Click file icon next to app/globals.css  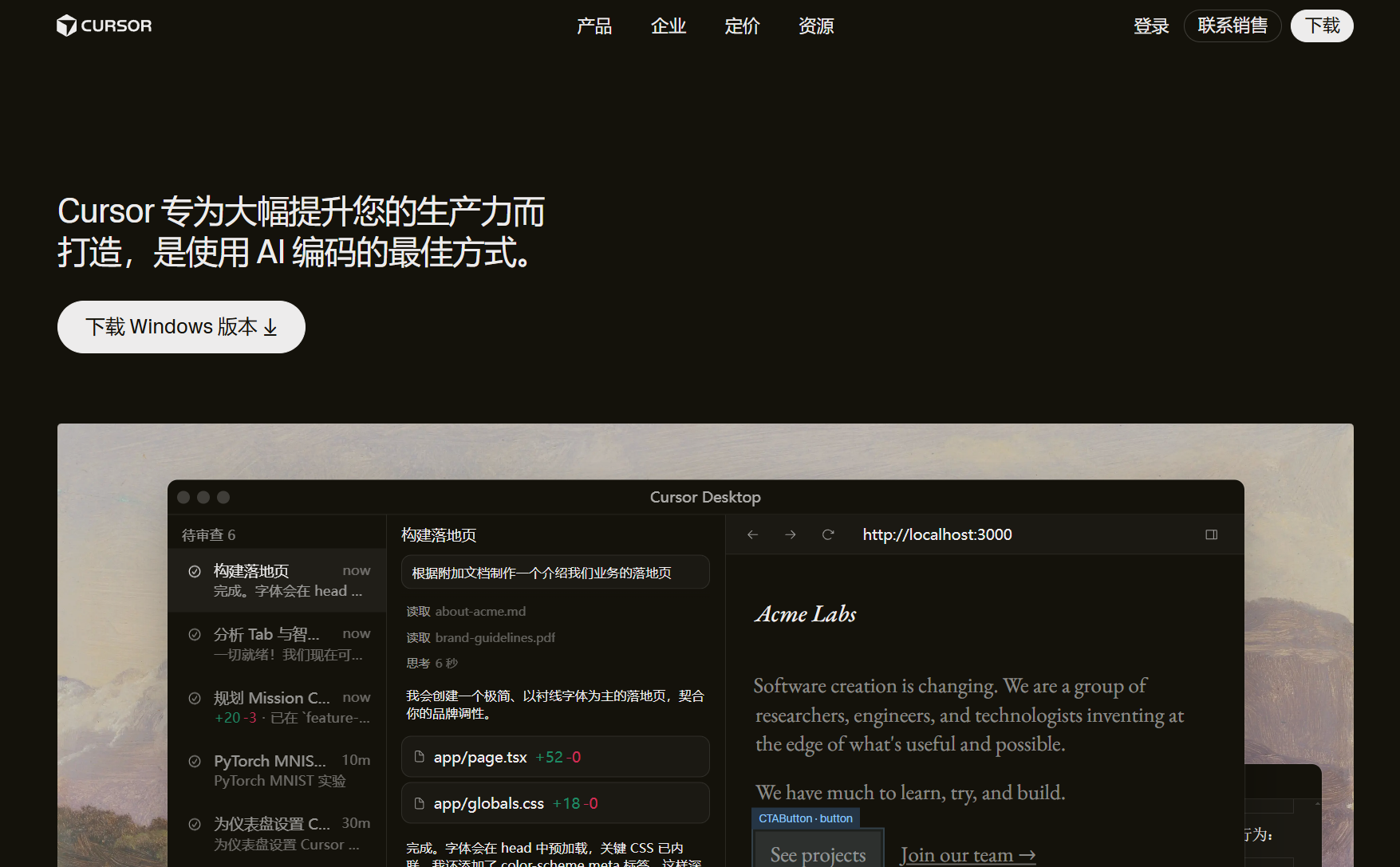(420, 803)
